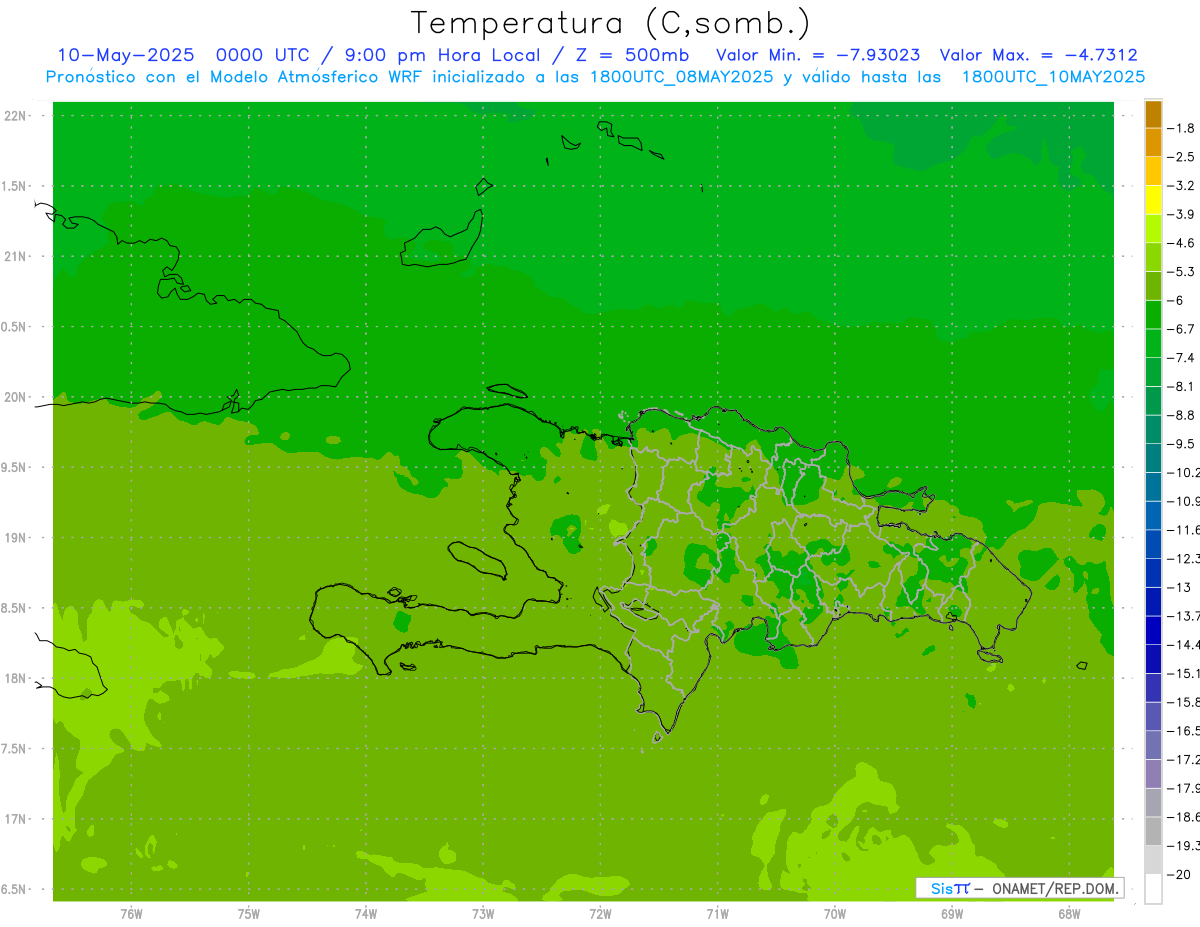Click the gray swatch between -18.6 and -19.3
1200x927 pixels.
point(1153,831)
